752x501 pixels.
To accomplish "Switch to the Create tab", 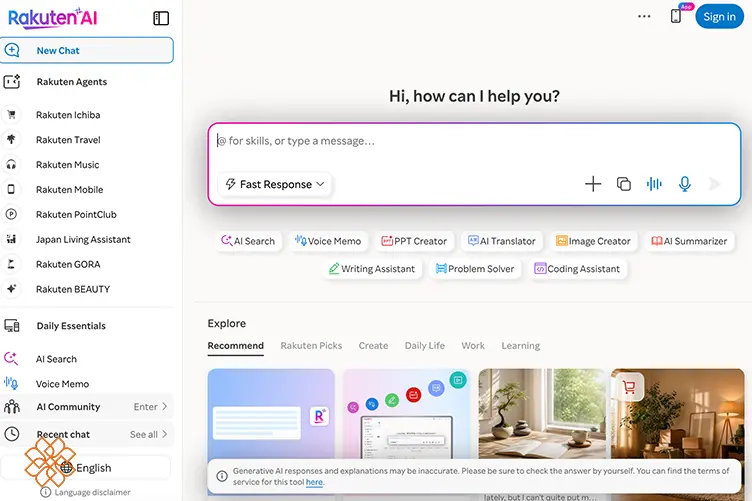I will click(x=373, y=346).
